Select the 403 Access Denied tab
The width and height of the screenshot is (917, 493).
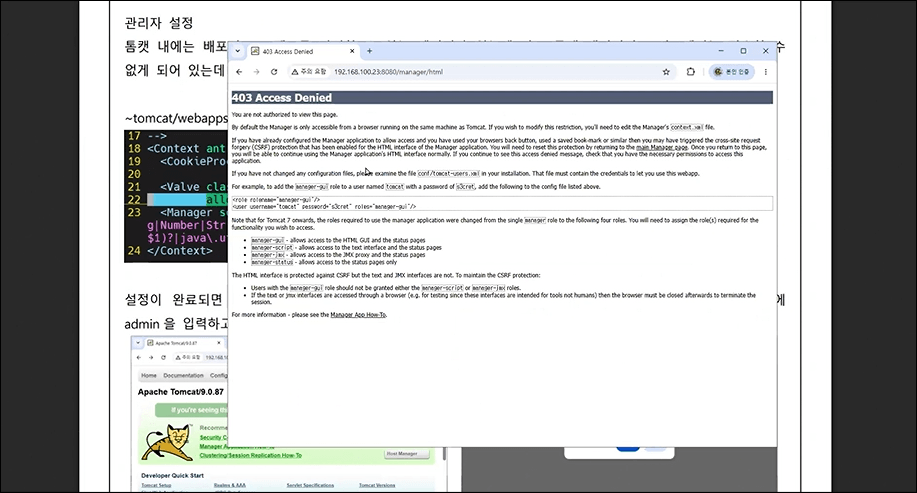[x=302, y=51]
